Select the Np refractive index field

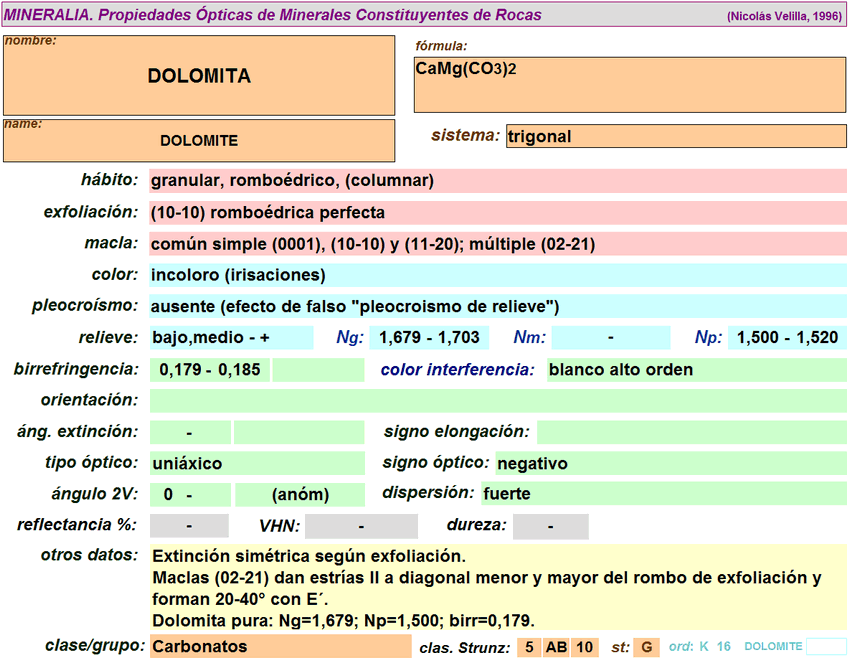pyautogui.click(x=787, y=338)
